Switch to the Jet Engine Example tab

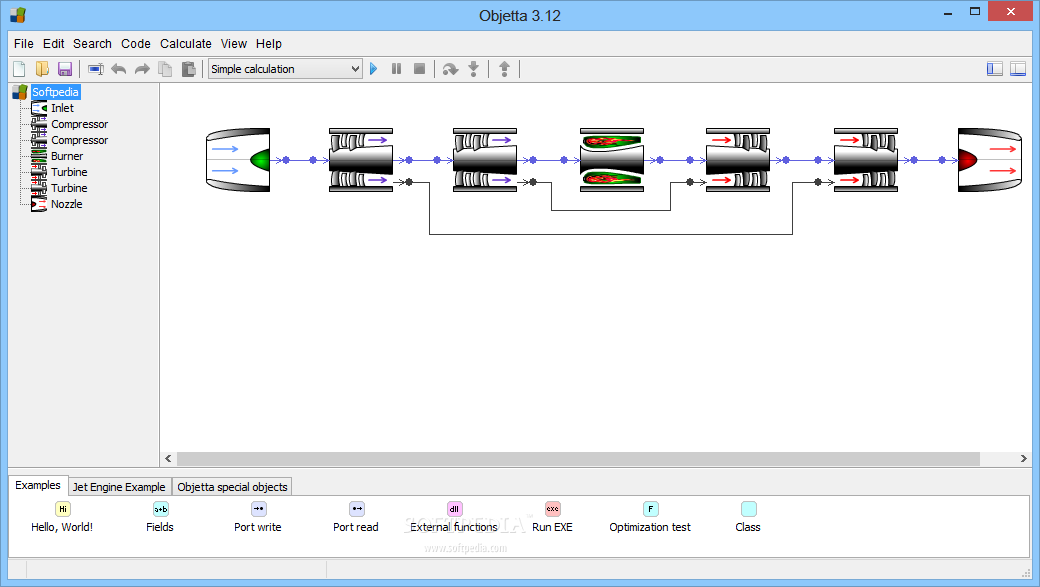[x=119, y=487]
